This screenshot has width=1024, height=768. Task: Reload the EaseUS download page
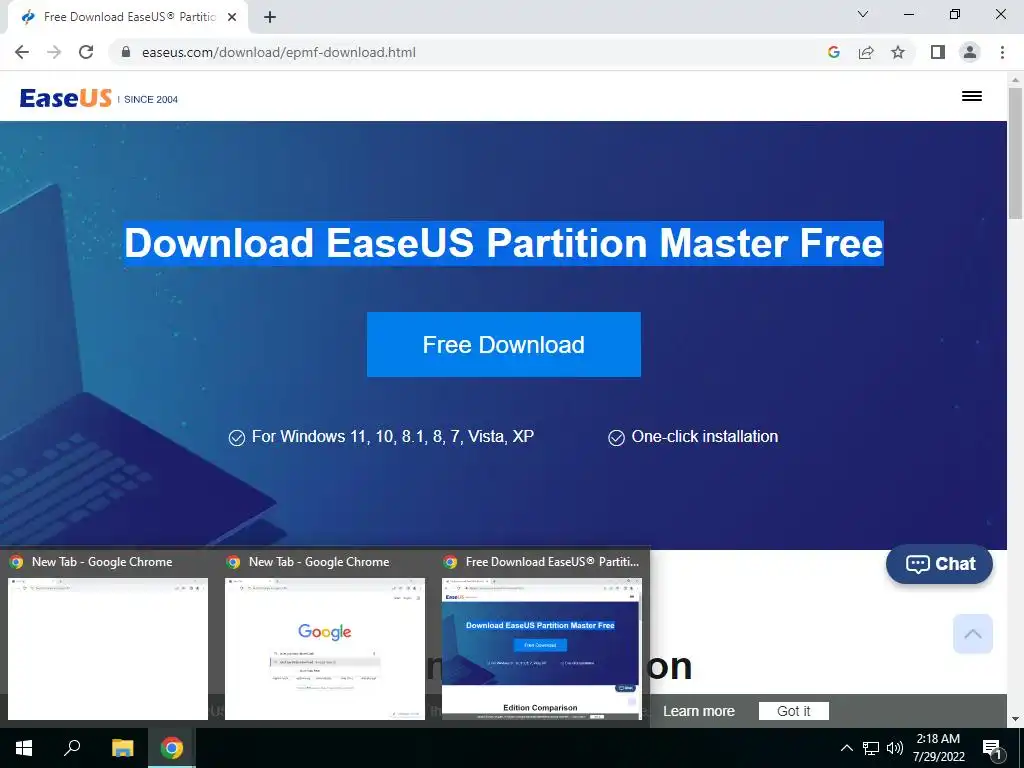tap(86, 52)
